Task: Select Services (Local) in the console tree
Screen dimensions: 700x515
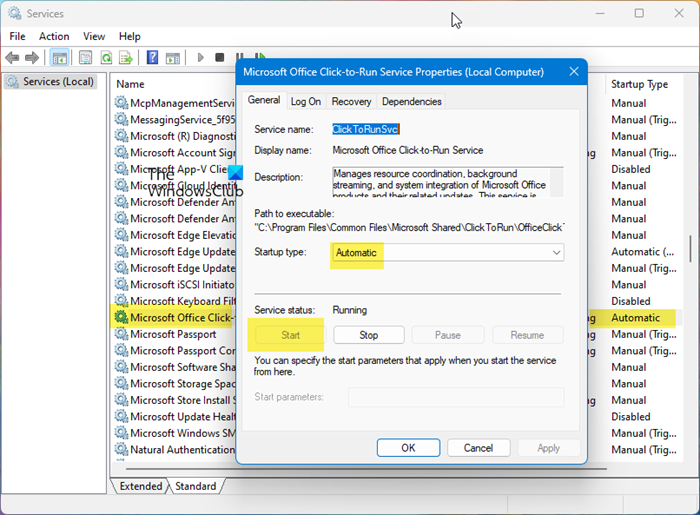Action: click(50, 82)
